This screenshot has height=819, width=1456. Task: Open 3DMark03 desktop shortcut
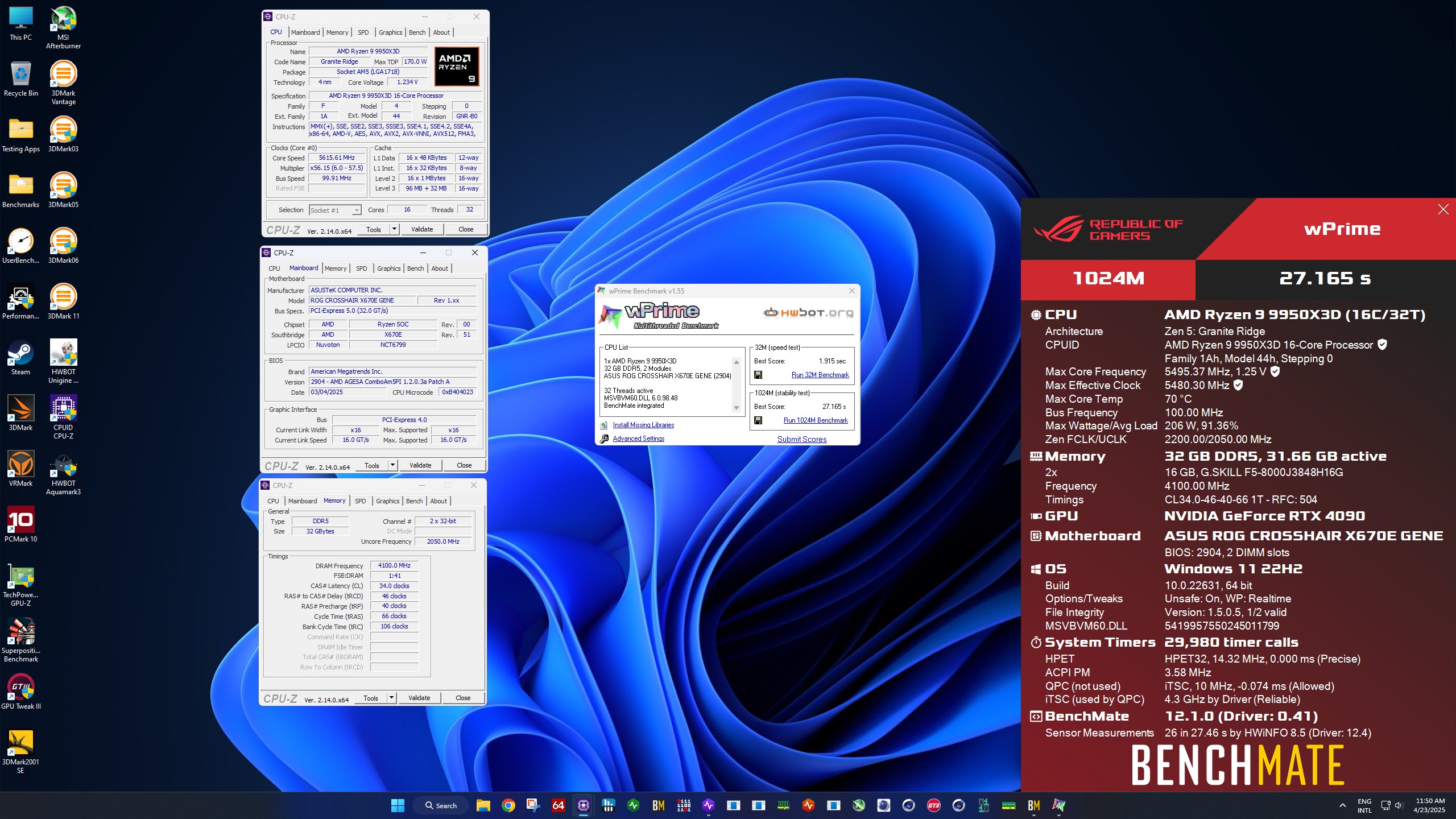[63, 134]
